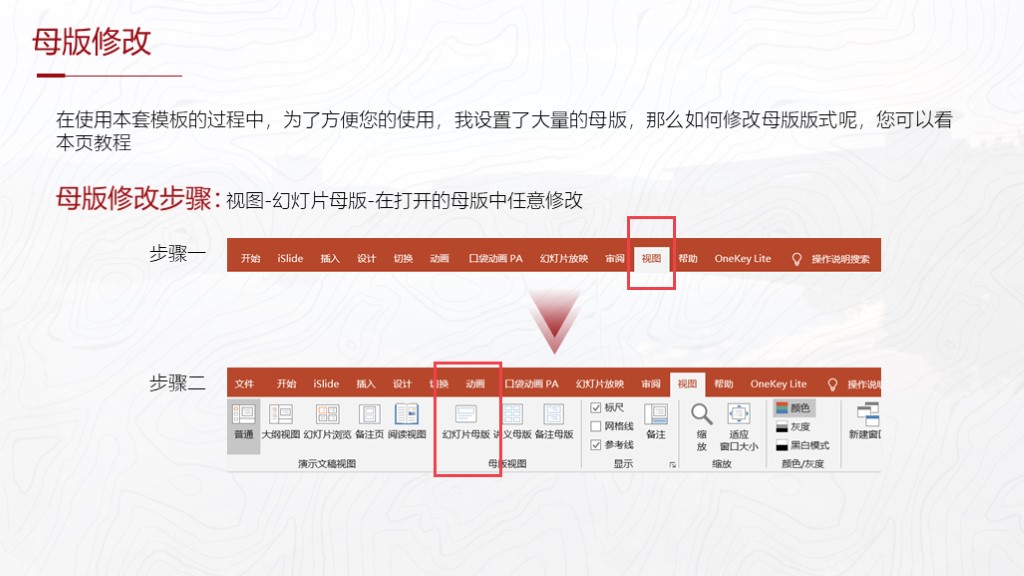Open 动画 tab in step one ribbon

pyautogui.click(x=440, y=259)
